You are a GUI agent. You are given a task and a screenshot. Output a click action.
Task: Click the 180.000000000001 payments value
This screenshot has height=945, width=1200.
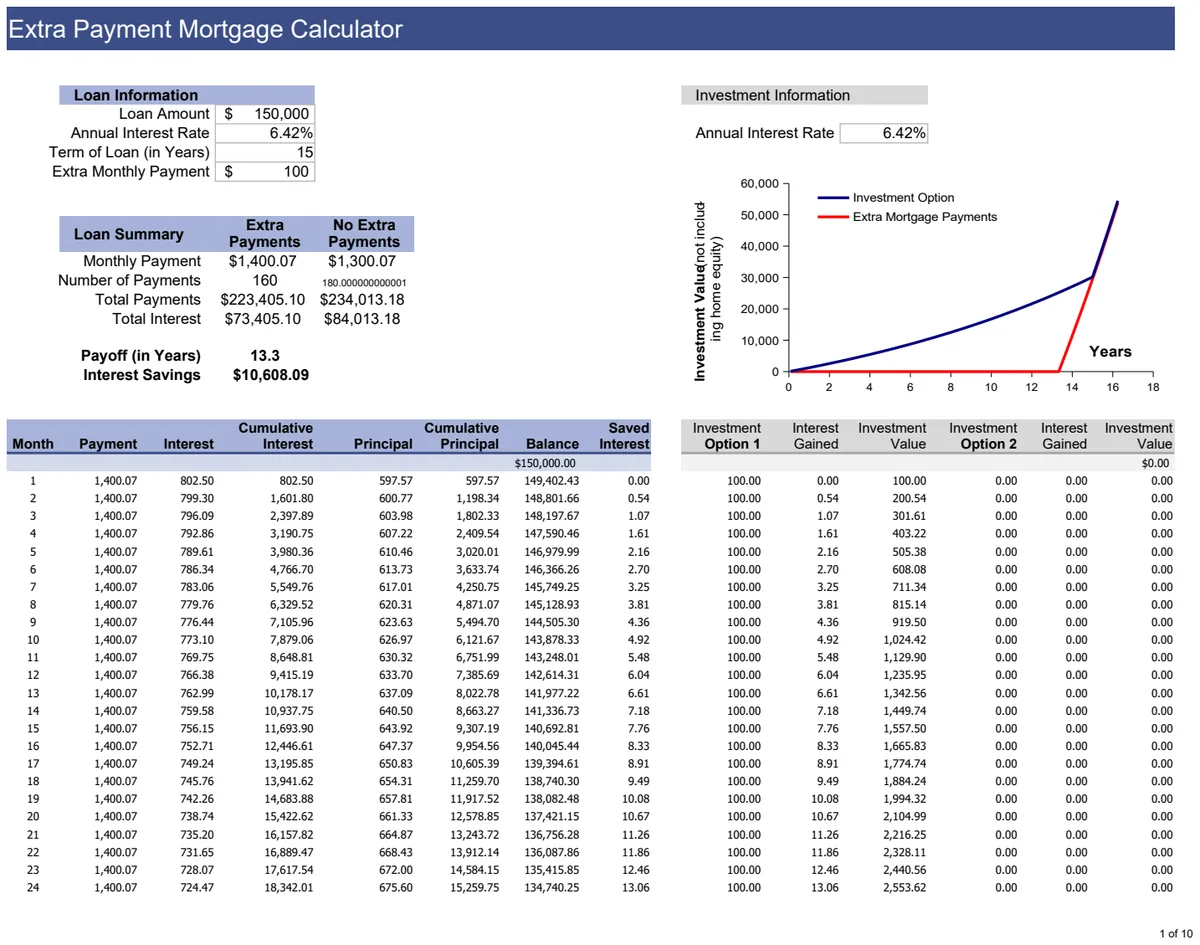(364, 282)
